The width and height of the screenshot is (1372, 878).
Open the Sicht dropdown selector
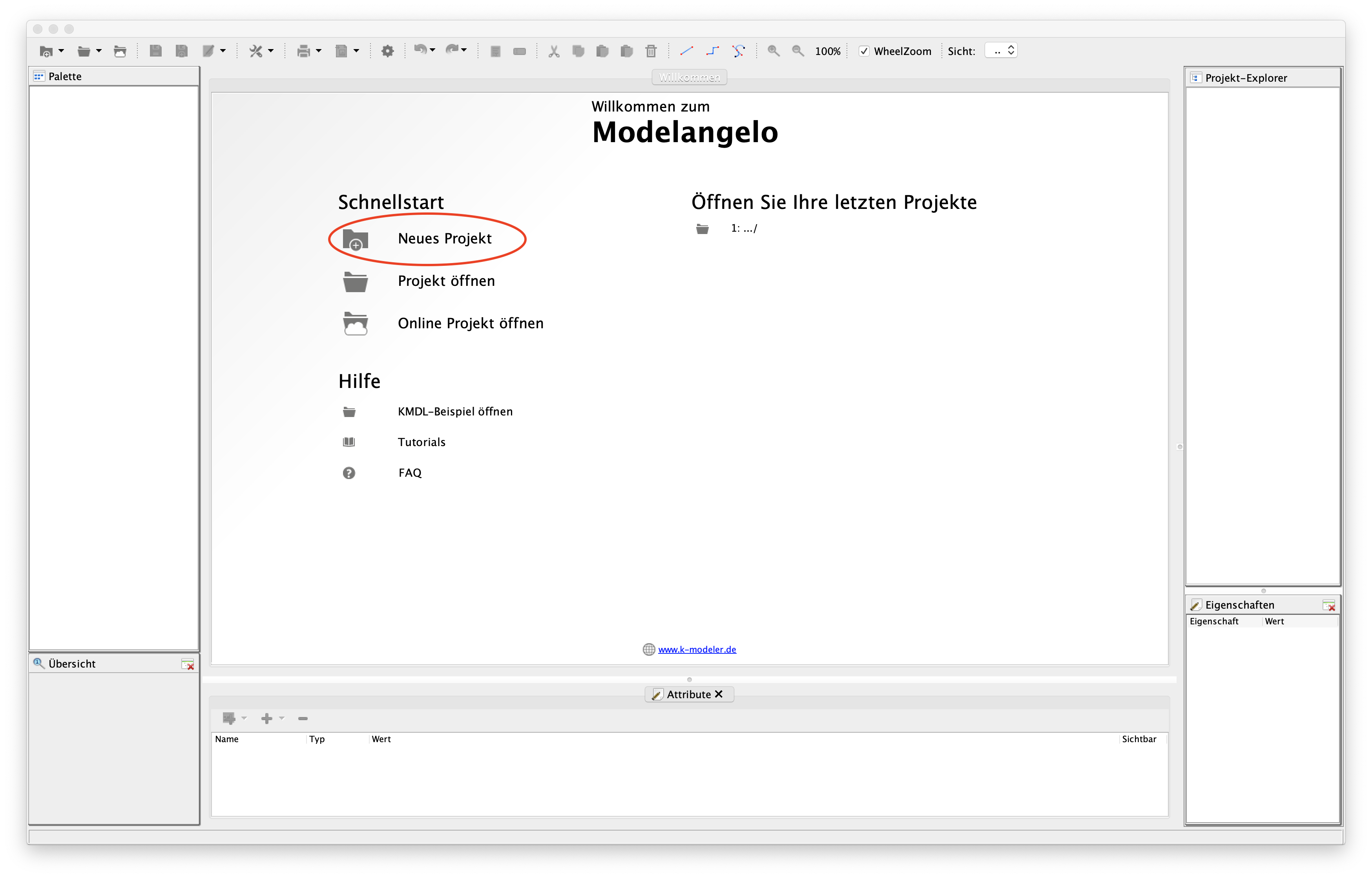coord(1001,51)
